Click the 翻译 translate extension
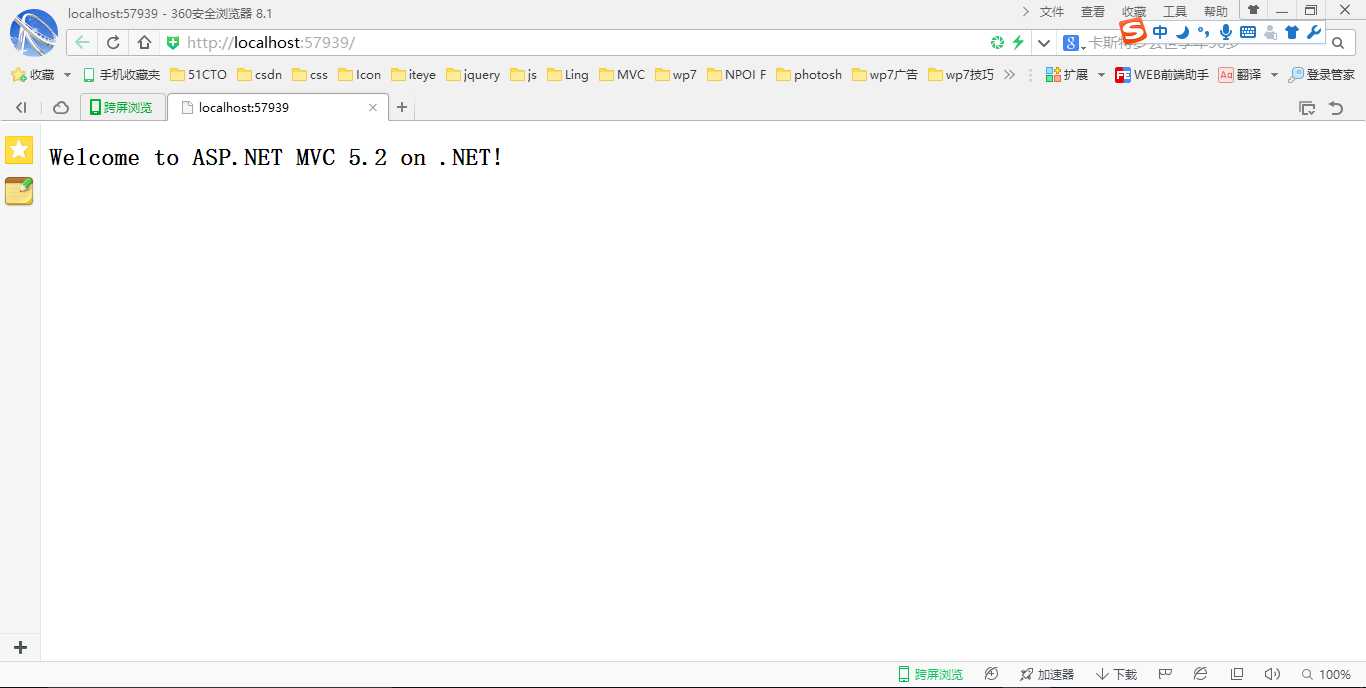The image size is (1366, 688). (1240, 74)
